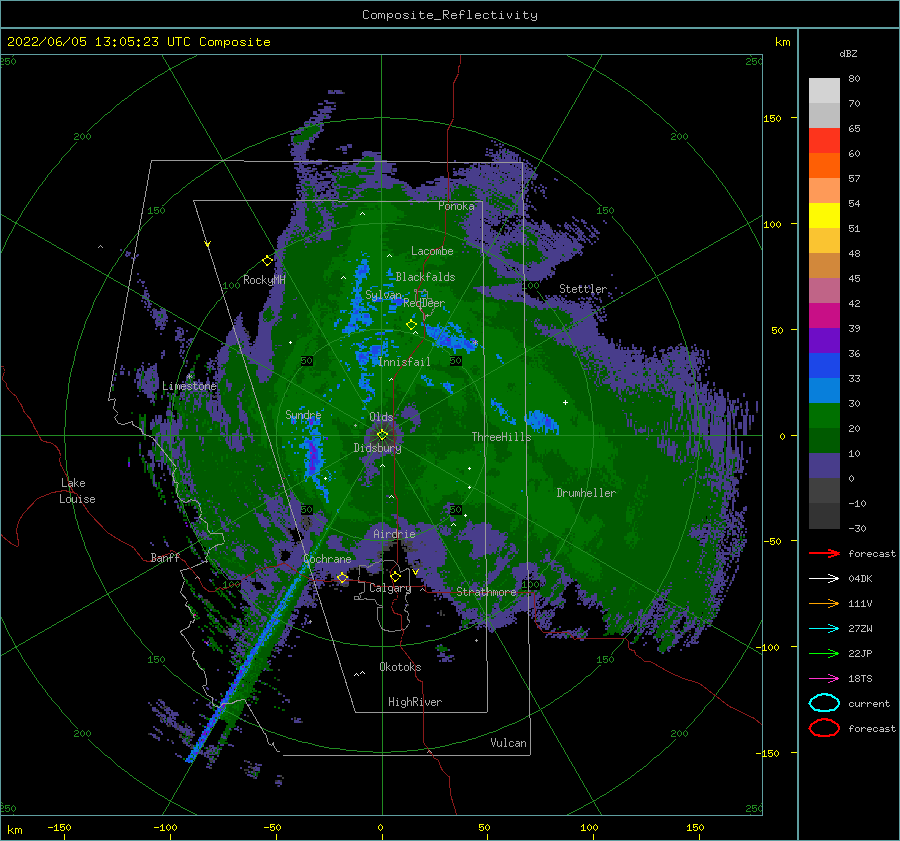Select the cyan 27ZW arrow legend icon
This screenshot has width=900, height=841.
(x=824, y=629)
